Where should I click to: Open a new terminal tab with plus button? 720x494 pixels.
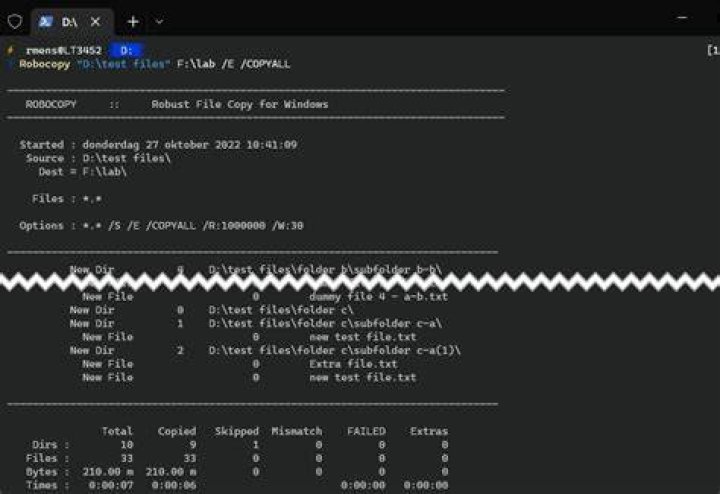133,22
